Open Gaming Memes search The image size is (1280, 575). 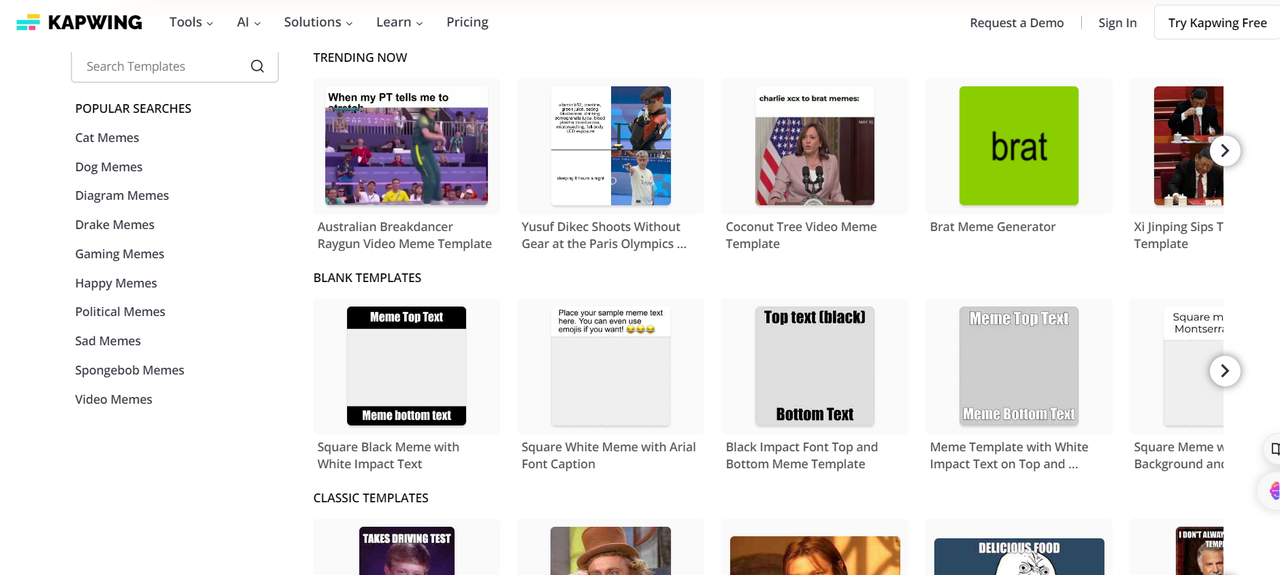pyautogui.click(x=120, y=254)
